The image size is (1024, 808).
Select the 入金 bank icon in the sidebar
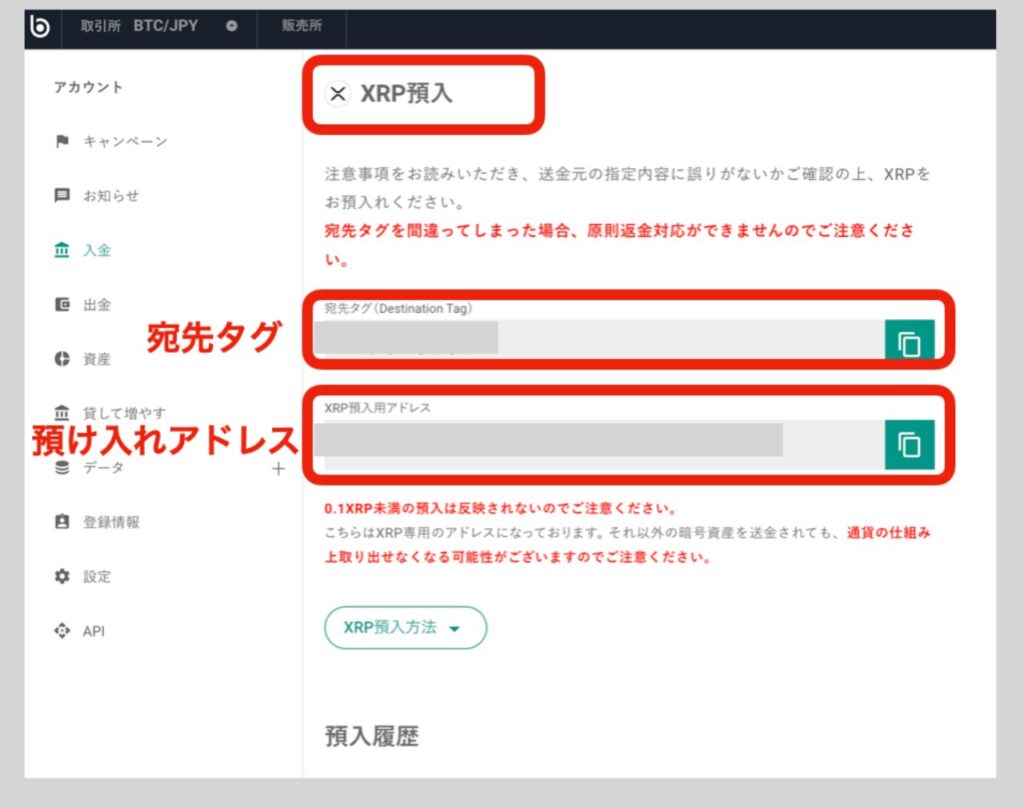[62, 250]
